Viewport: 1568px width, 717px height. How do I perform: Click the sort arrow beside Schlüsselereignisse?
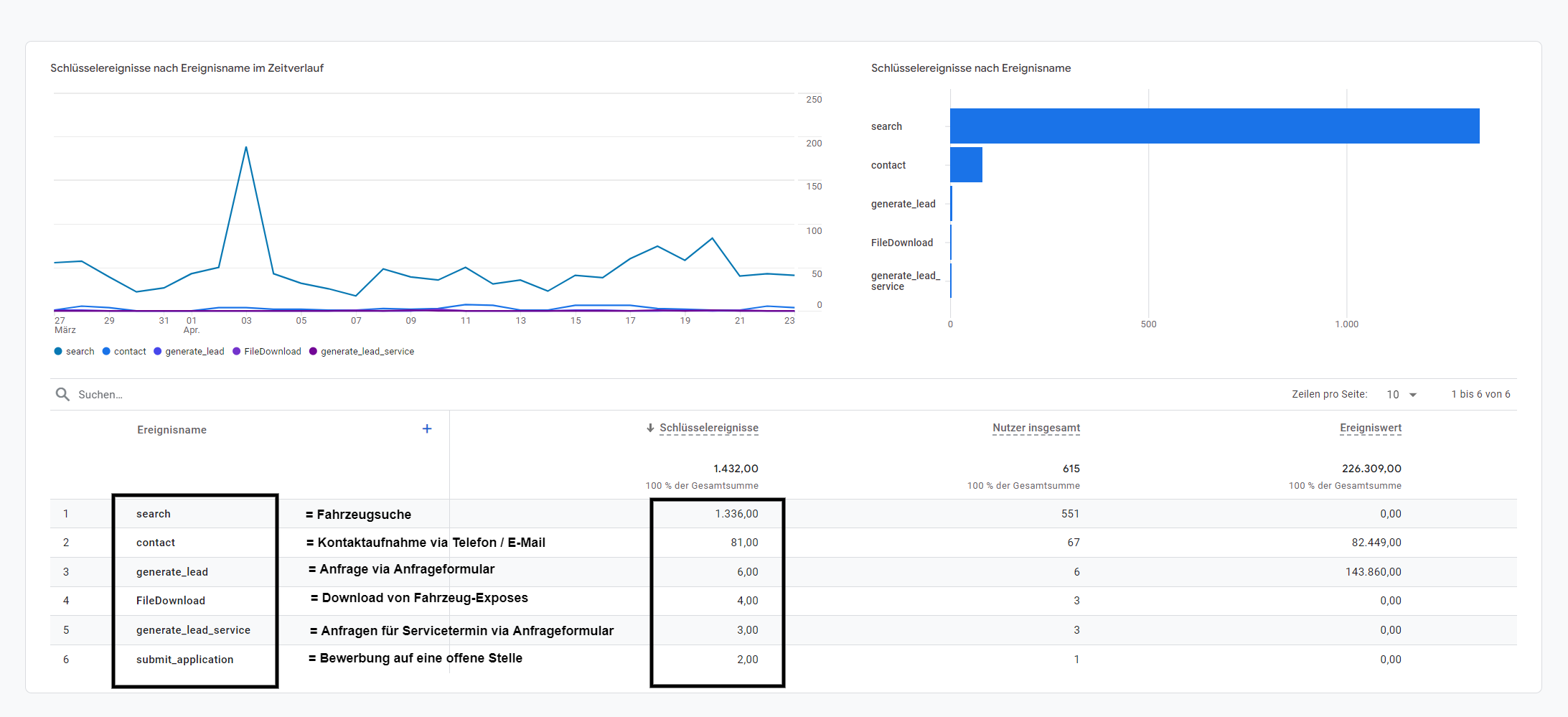650,428
